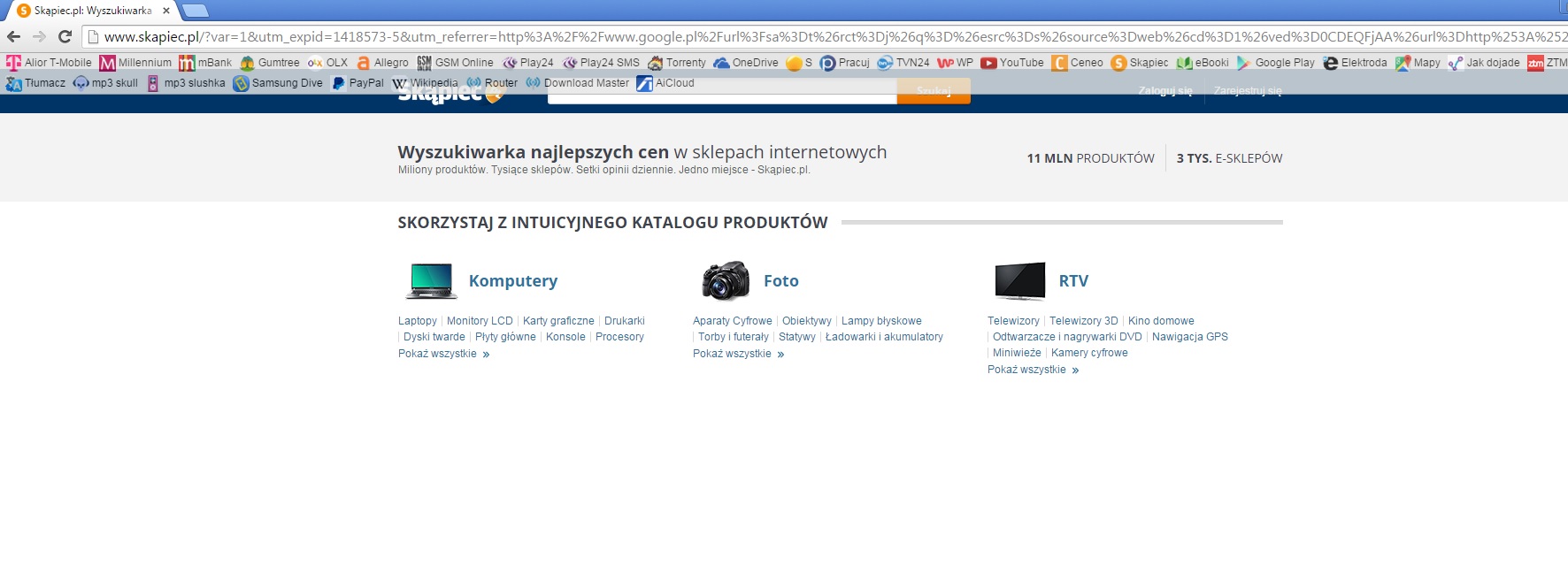The image size is (1568, 573).
Task: Open the PayPal bookmark
Action: pyautogui.click(x=357, y=83)
